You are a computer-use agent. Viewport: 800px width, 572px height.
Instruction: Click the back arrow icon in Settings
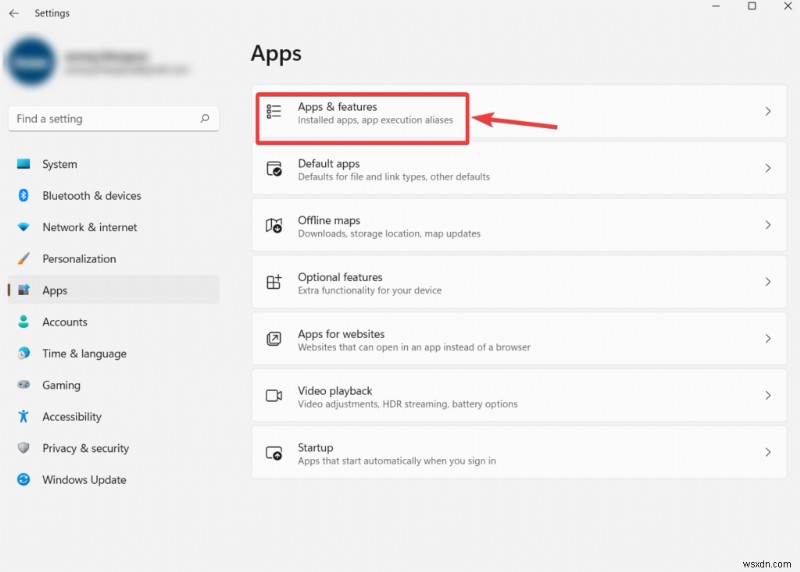point(14,13)
